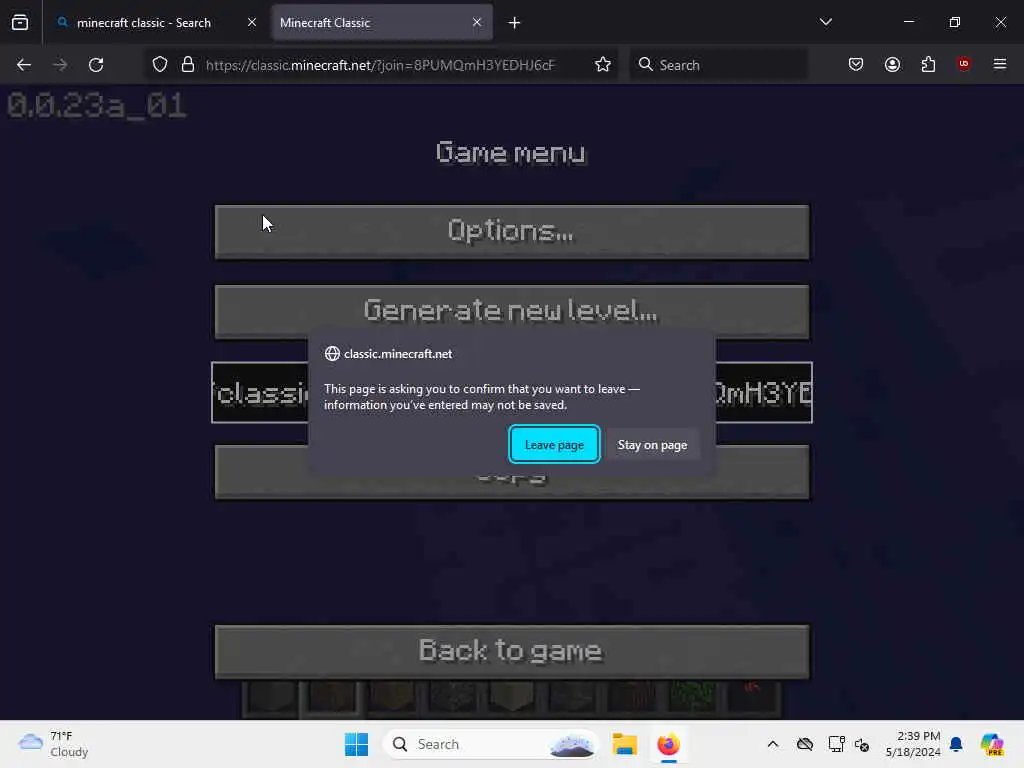The width and height of the screenshot is (1024, 768).
Task: Click the taskbar Search box
Action: pos(490,744)
